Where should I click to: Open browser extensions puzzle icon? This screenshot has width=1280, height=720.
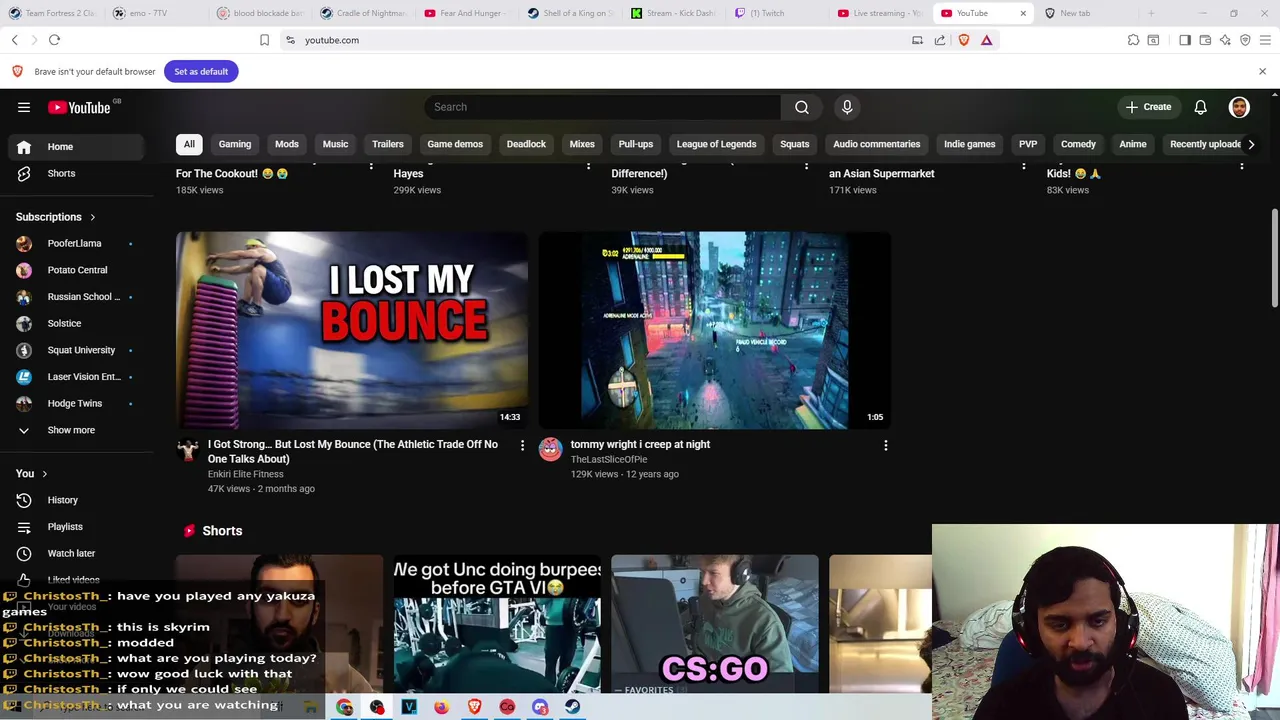[1133, 40]
